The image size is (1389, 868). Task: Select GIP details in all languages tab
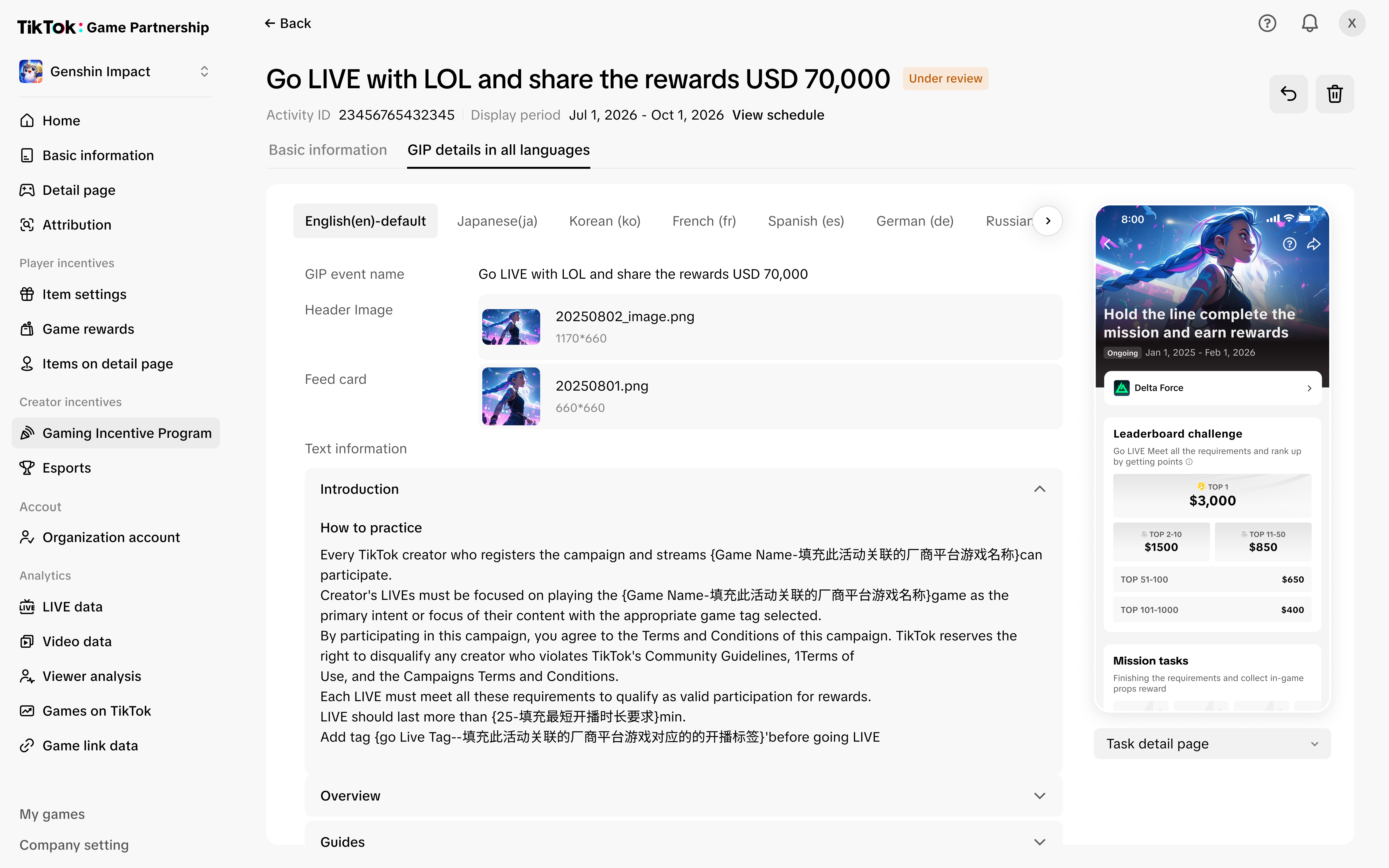click(498, 150)
